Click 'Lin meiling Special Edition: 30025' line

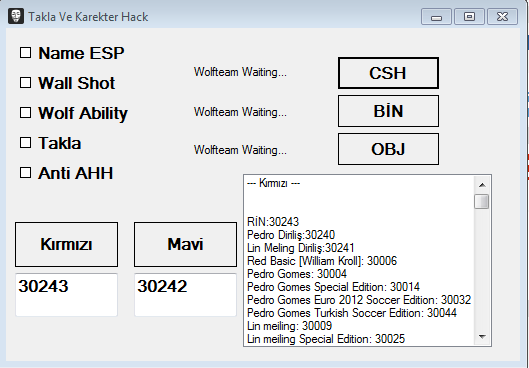point(326,339)
